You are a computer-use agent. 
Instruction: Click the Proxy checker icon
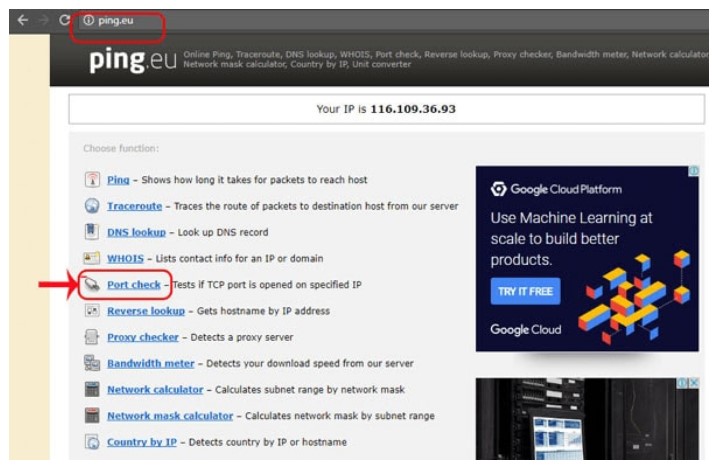[91, 337]
